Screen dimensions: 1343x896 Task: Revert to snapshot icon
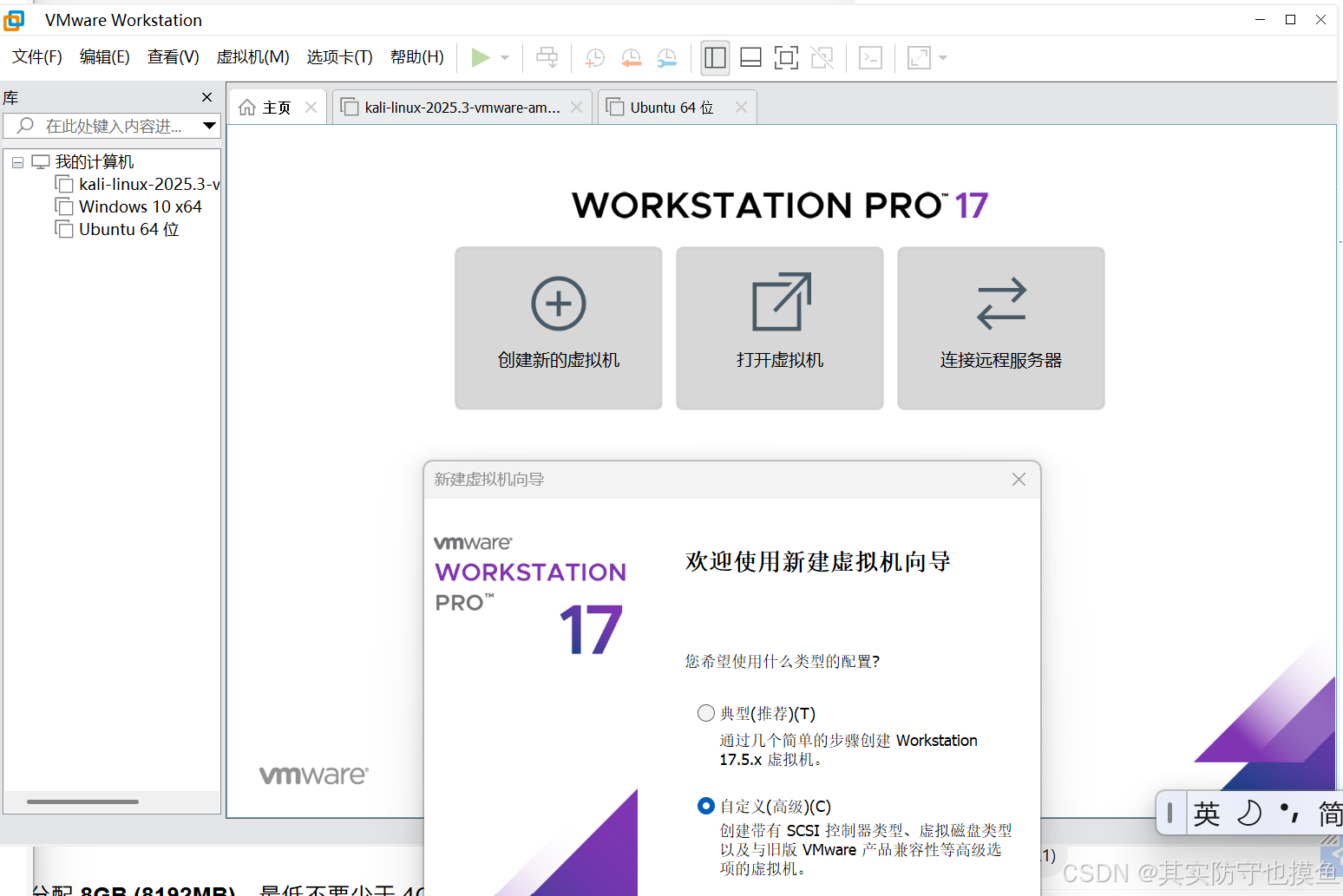(631, 58)
